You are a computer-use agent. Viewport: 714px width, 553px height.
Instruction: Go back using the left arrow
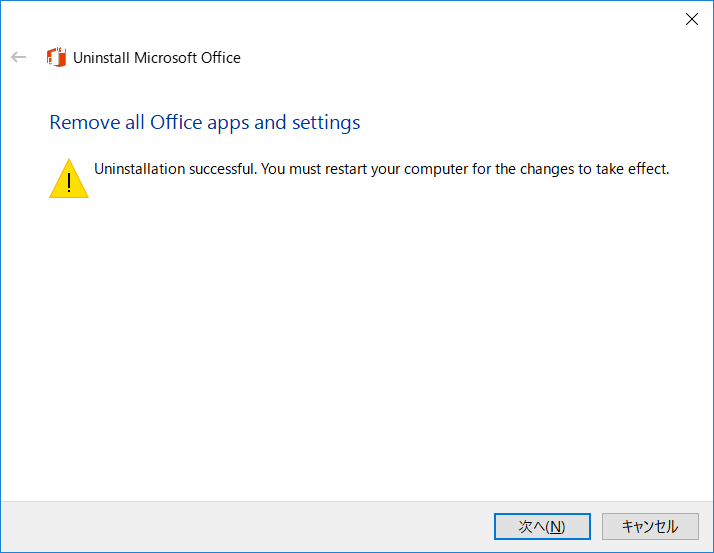click(x=19, y=57)
